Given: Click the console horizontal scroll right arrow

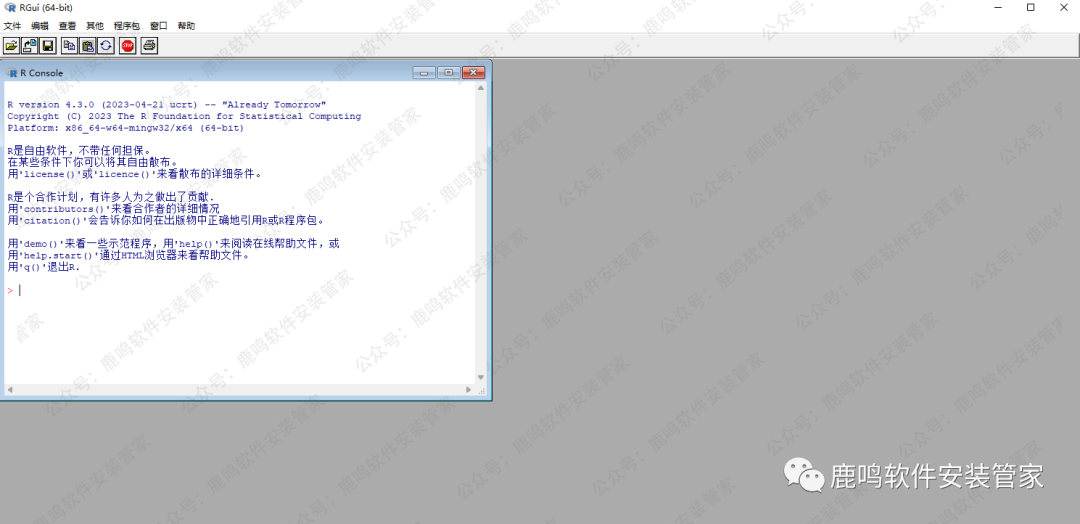Looking at the screenshot, I should pyautogui.click(x=468, y=390).
